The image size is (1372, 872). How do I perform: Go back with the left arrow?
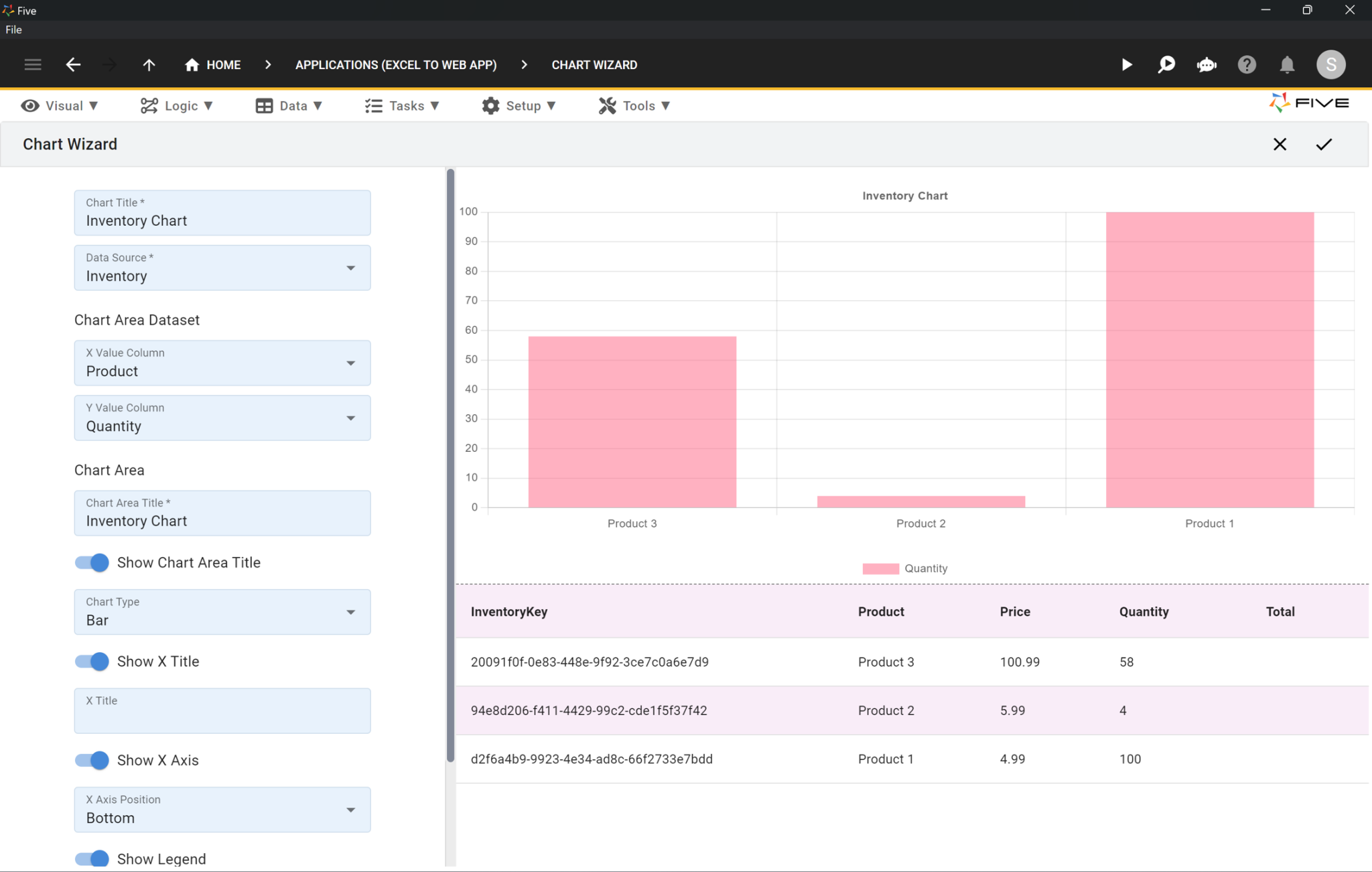(x=73, y=64)
